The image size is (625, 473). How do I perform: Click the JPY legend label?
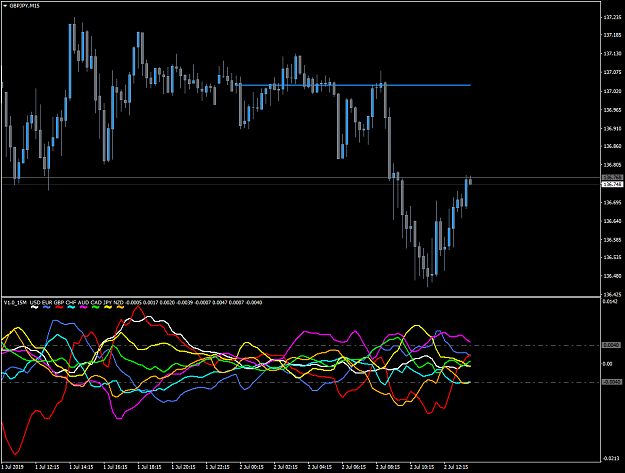pos(108,302)
